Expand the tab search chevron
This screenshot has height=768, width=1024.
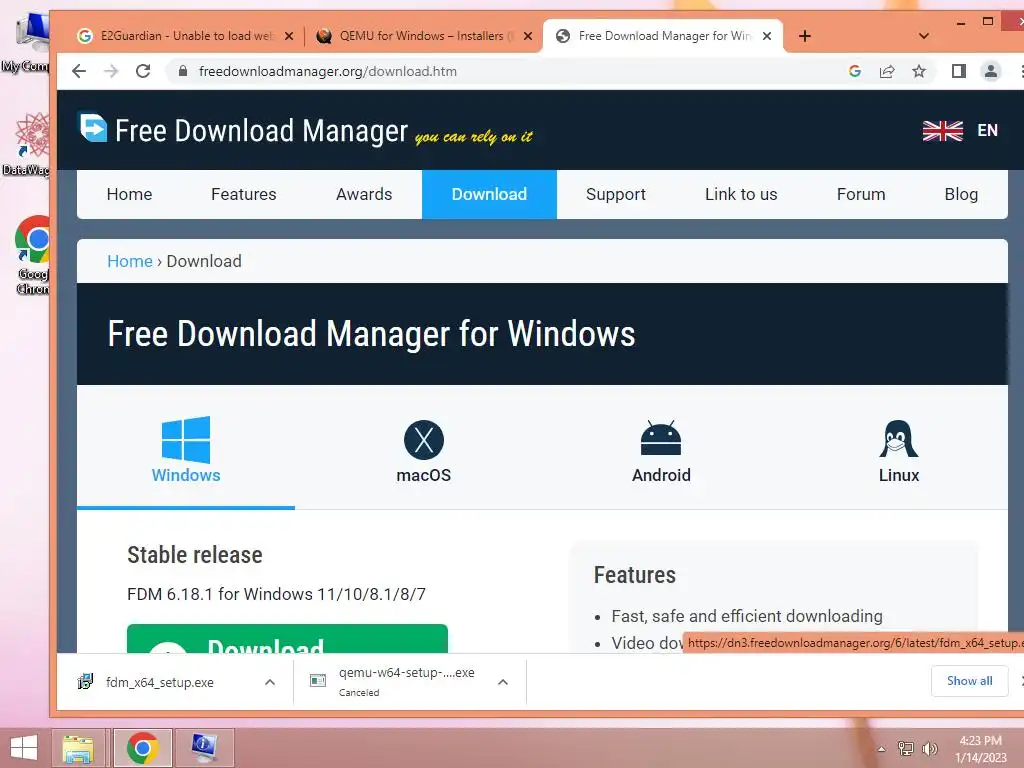coord(923,36)
